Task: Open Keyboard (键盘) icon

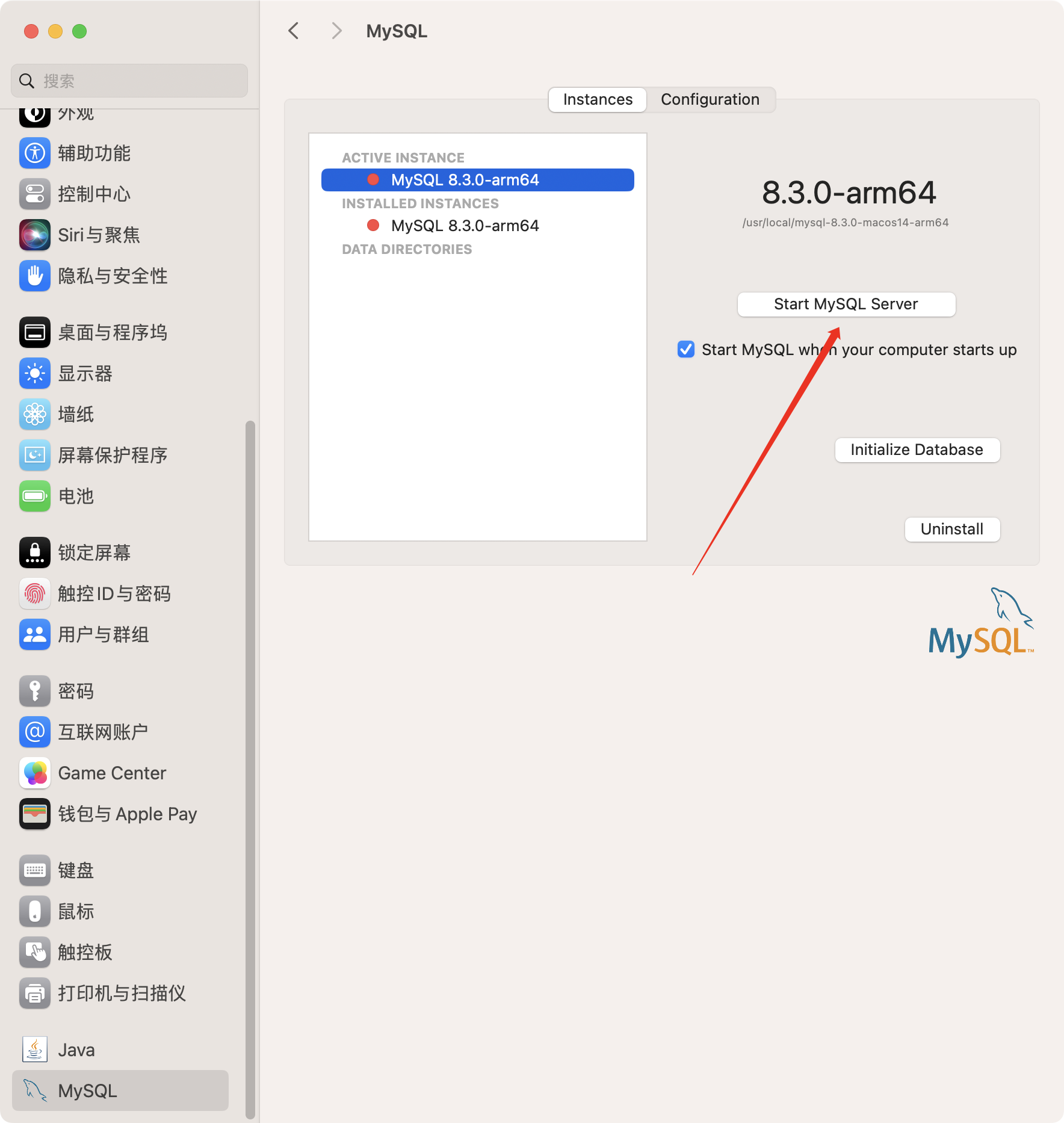Action: [x=35, y=870]
